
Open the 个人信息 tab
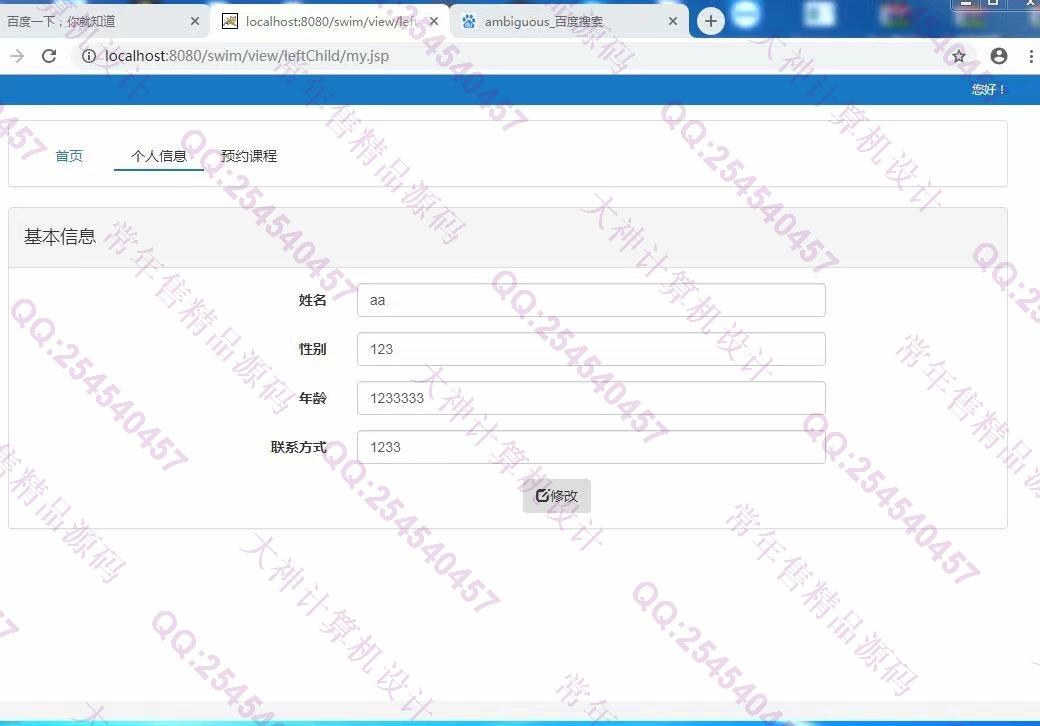point(159,156)
